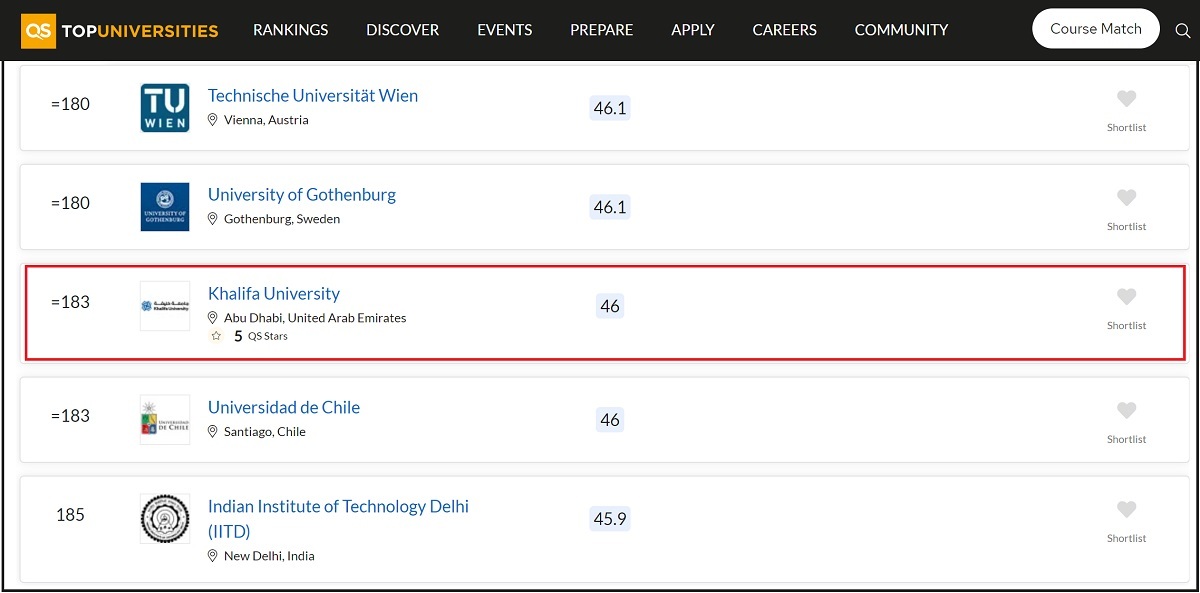The height and width of the screenshot is (593, 1200).
Task: Open Indian Institute of Technology Delhi link
Action: point(338,507)
